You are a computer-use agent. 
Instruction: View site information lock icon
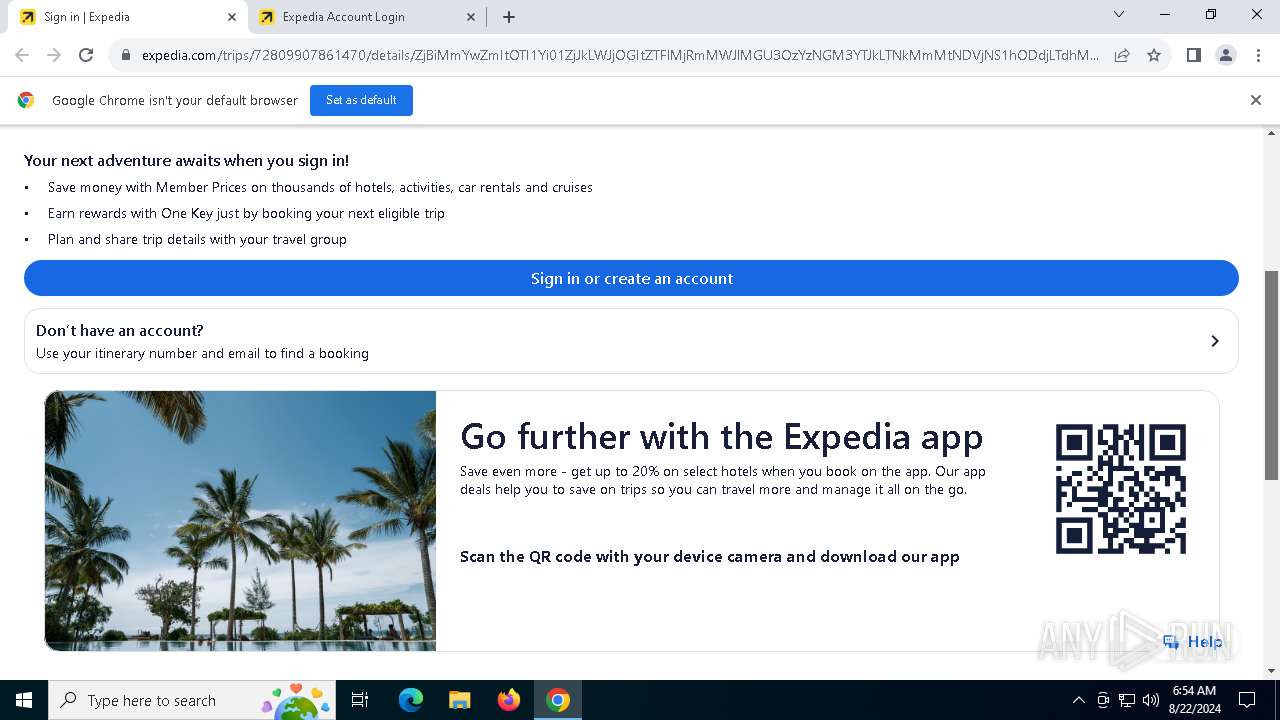[126, 56]
